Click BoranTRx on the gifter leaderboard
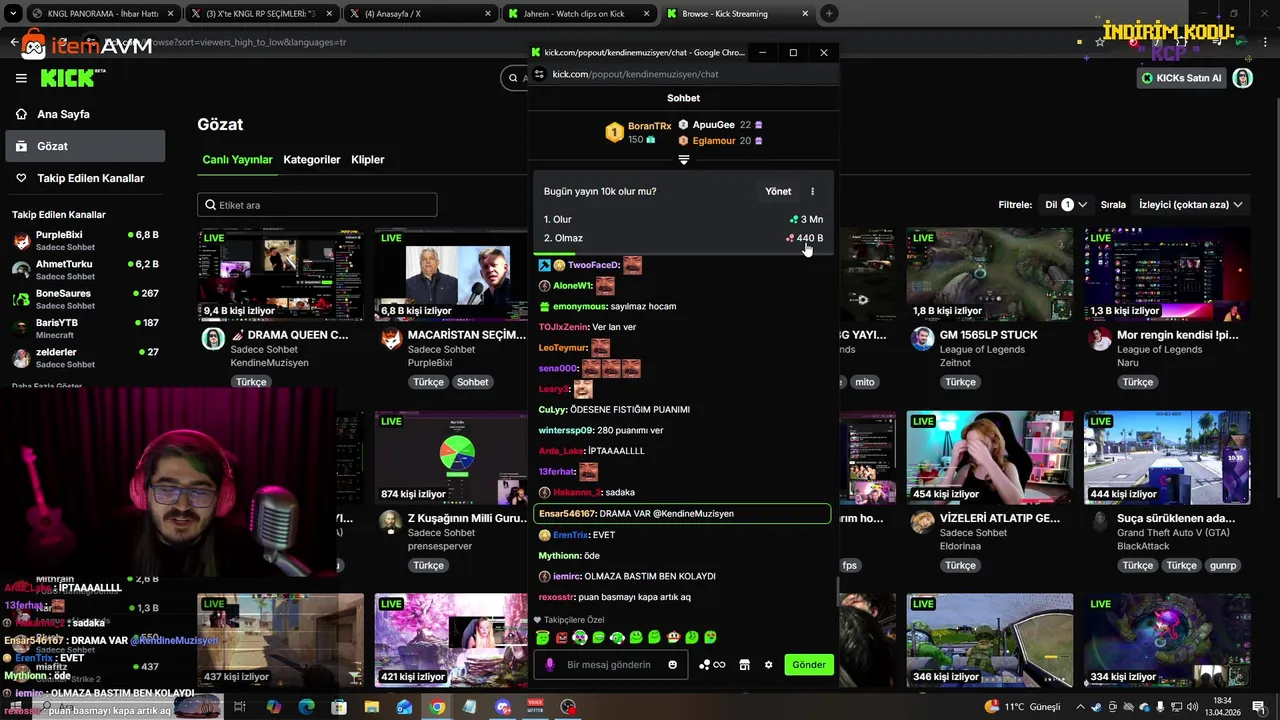The image size is (1280, 720). (649, 126)
